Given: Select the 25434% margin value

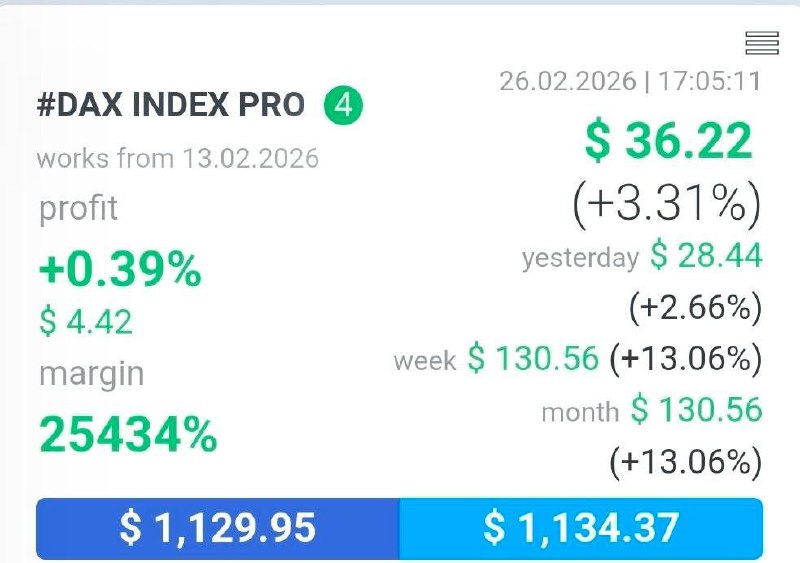Looking at the screenshot, I should [128, 434].
